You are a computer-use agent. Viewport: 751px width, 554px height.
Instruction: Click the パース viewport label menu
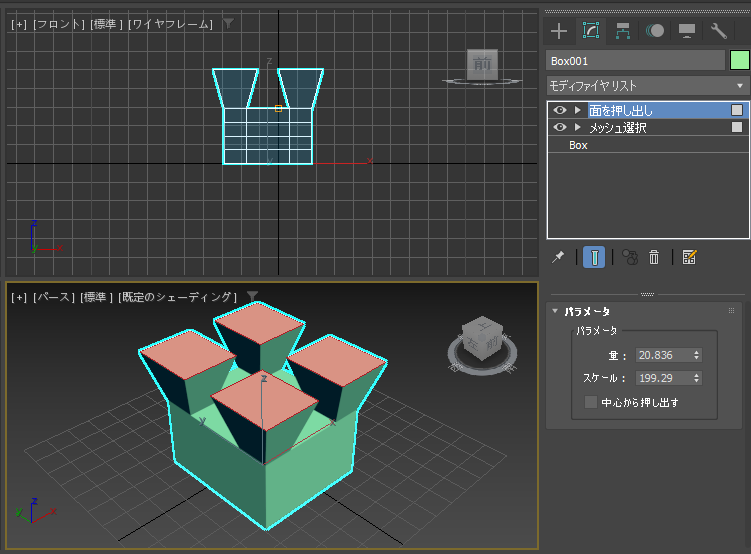pos(55,297)
